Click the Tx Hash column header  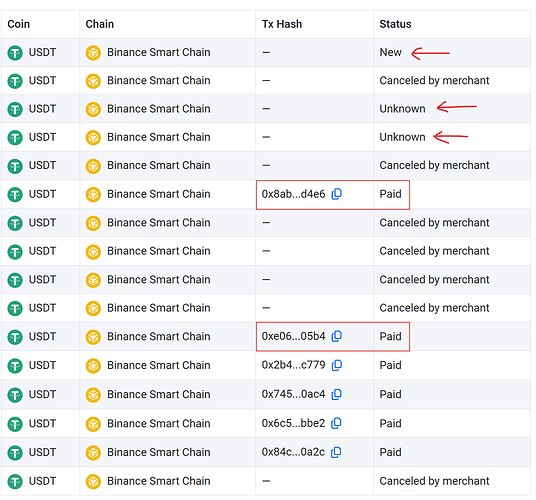(x=282, y=24)
